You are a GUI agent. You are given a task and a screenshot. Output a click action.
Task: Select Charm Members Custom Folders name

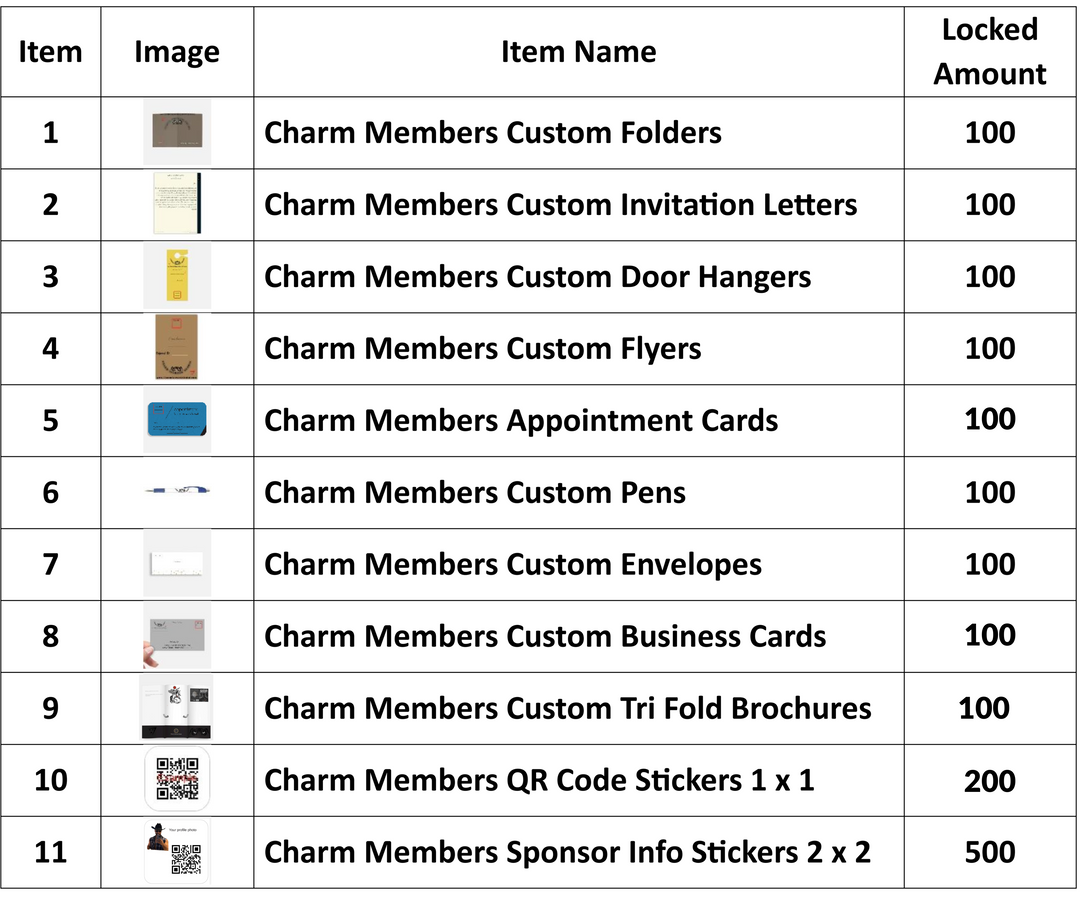coord(492,133)
